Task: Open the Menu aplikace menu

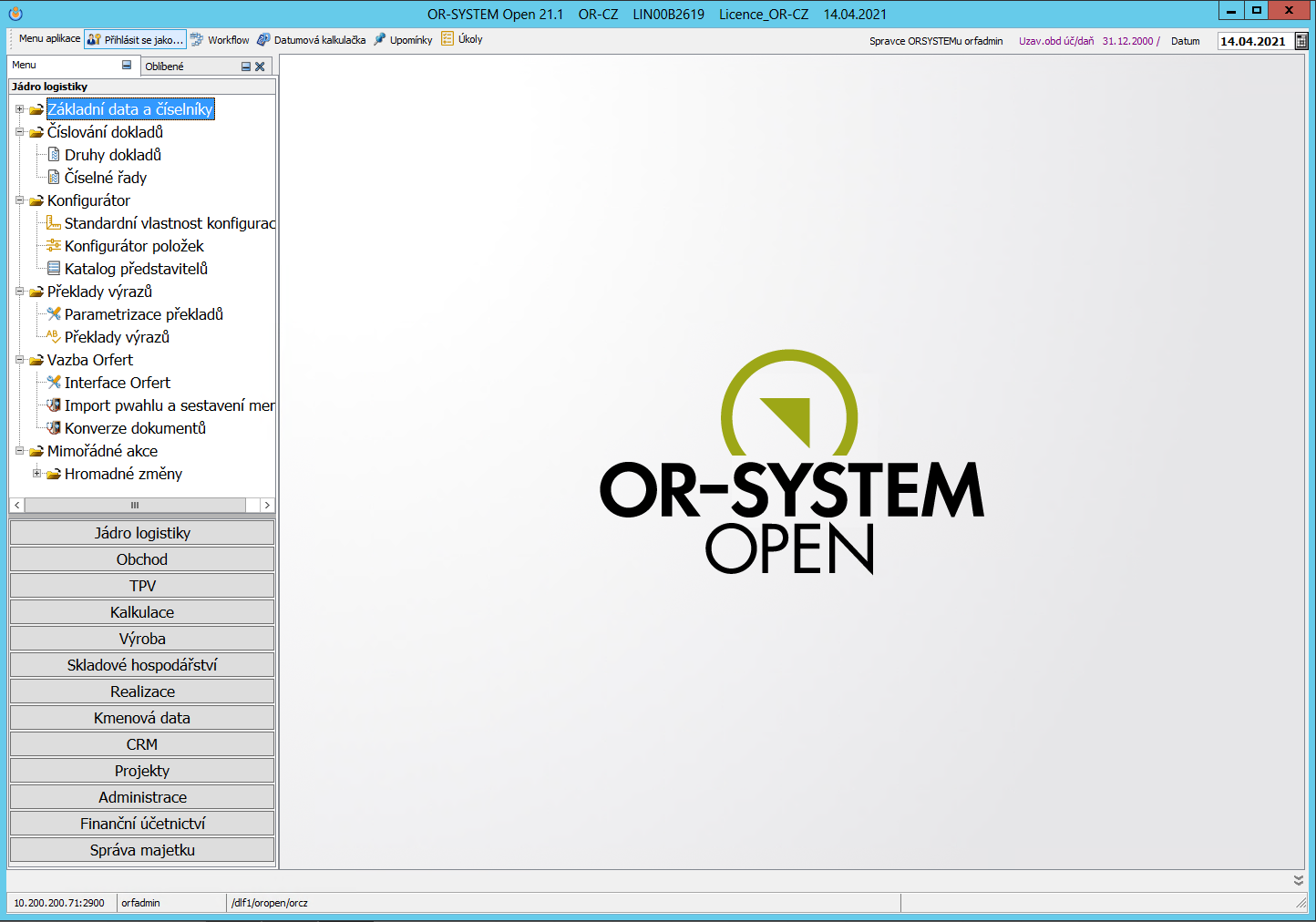Action: coord(49,39)
